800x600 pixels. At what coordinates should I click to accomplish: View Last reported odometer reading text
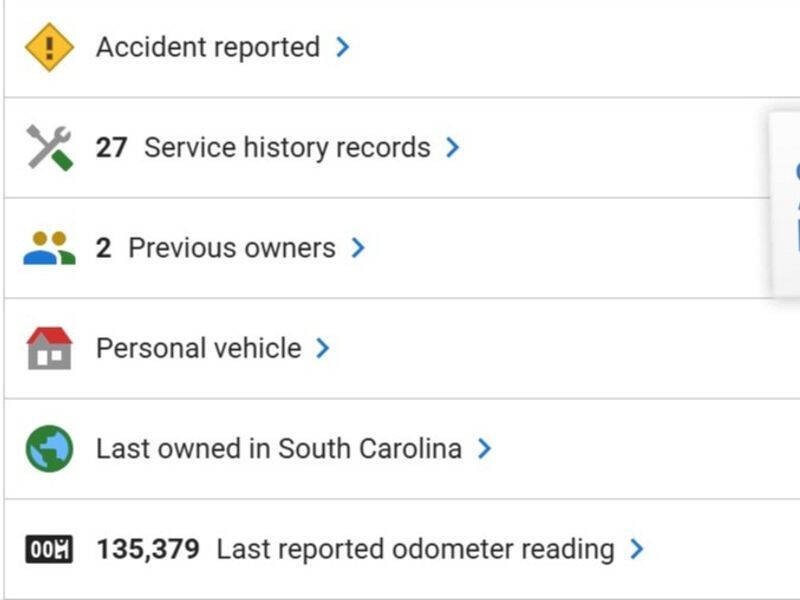(x=415, y=549)
